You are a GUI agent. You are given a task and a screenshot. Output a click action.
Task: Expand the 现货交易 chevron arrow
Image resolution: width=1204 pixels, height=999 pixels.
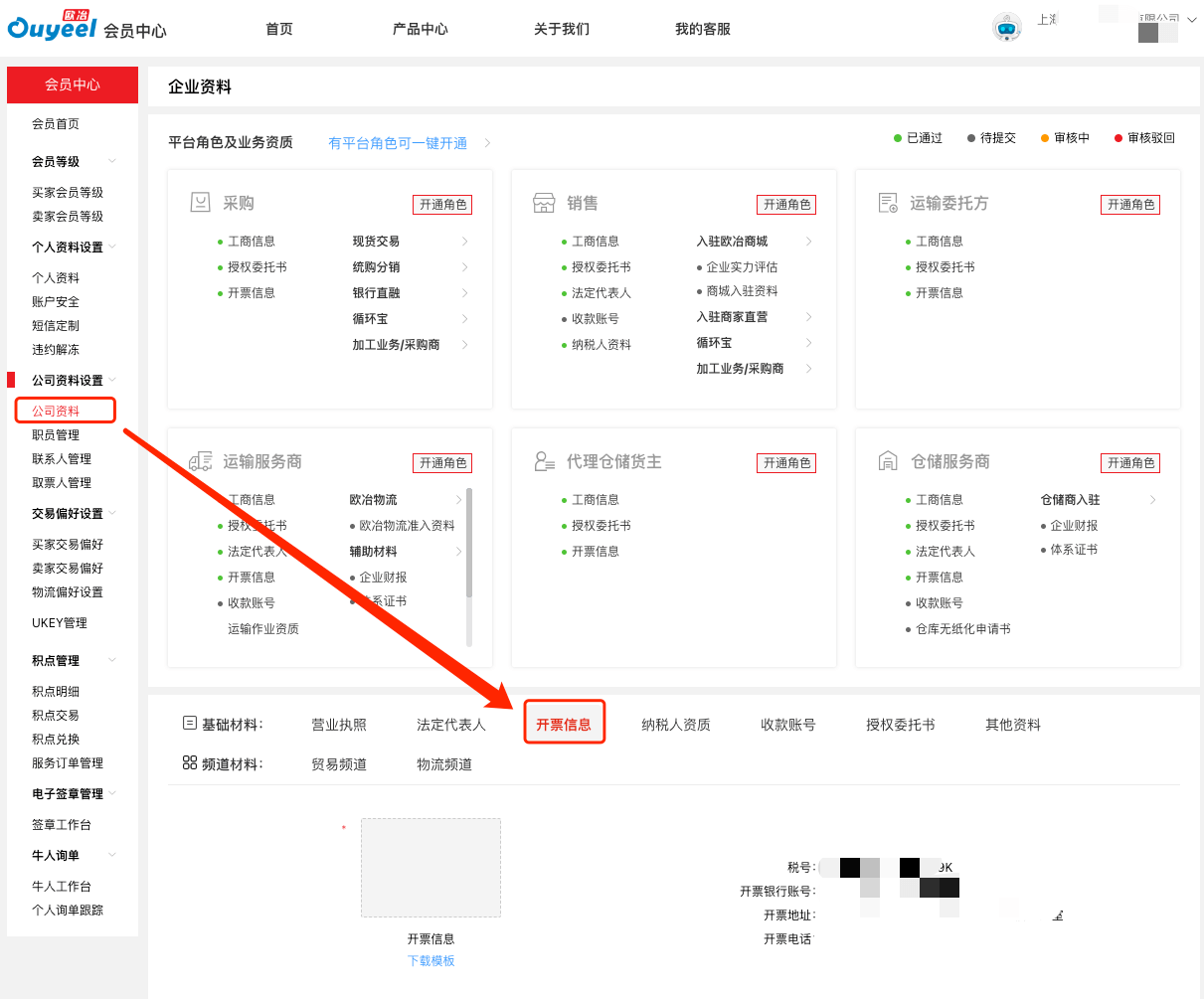pos(464,242)
